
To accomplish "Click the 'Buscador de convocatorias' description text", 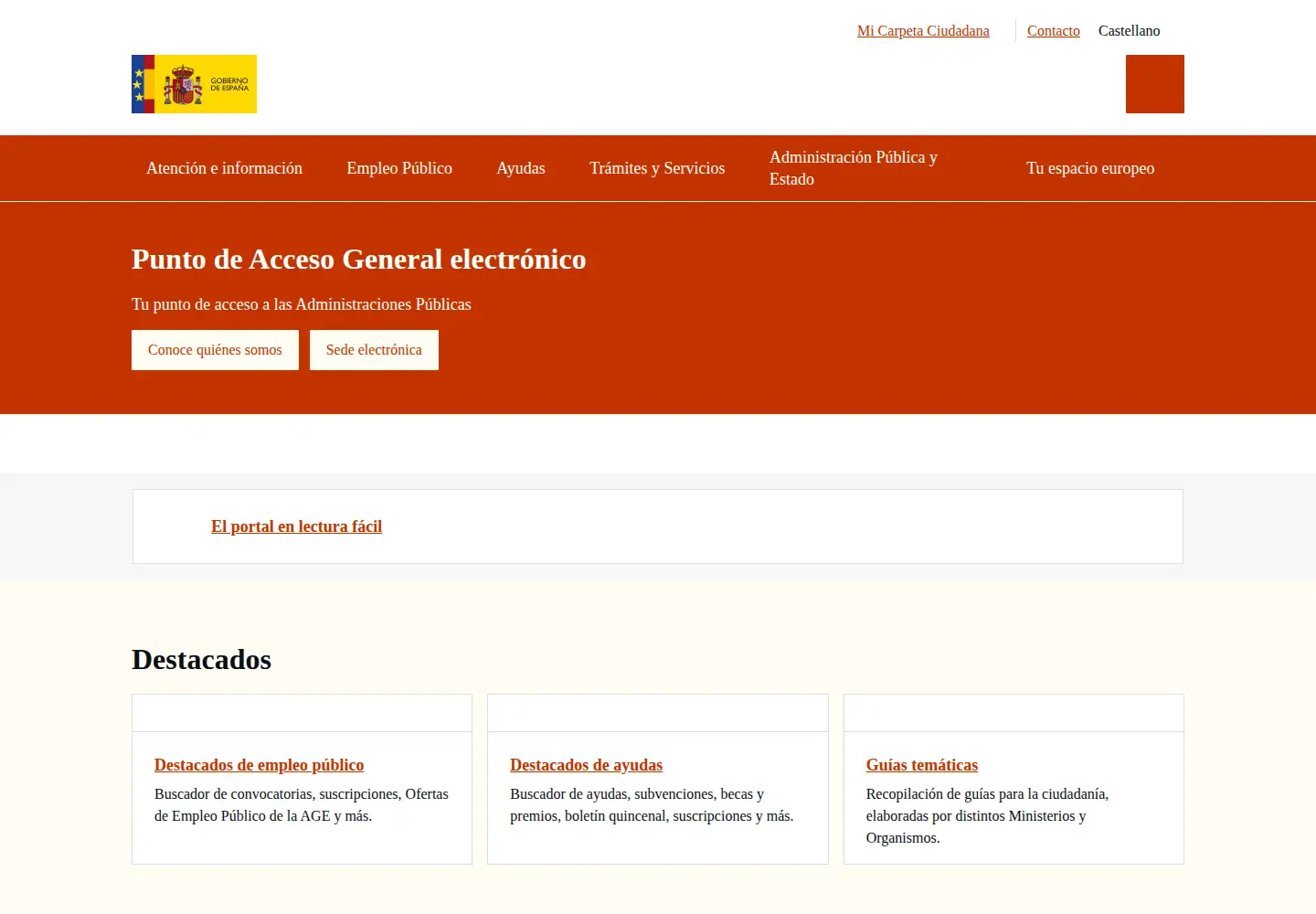I will (302, 805).
